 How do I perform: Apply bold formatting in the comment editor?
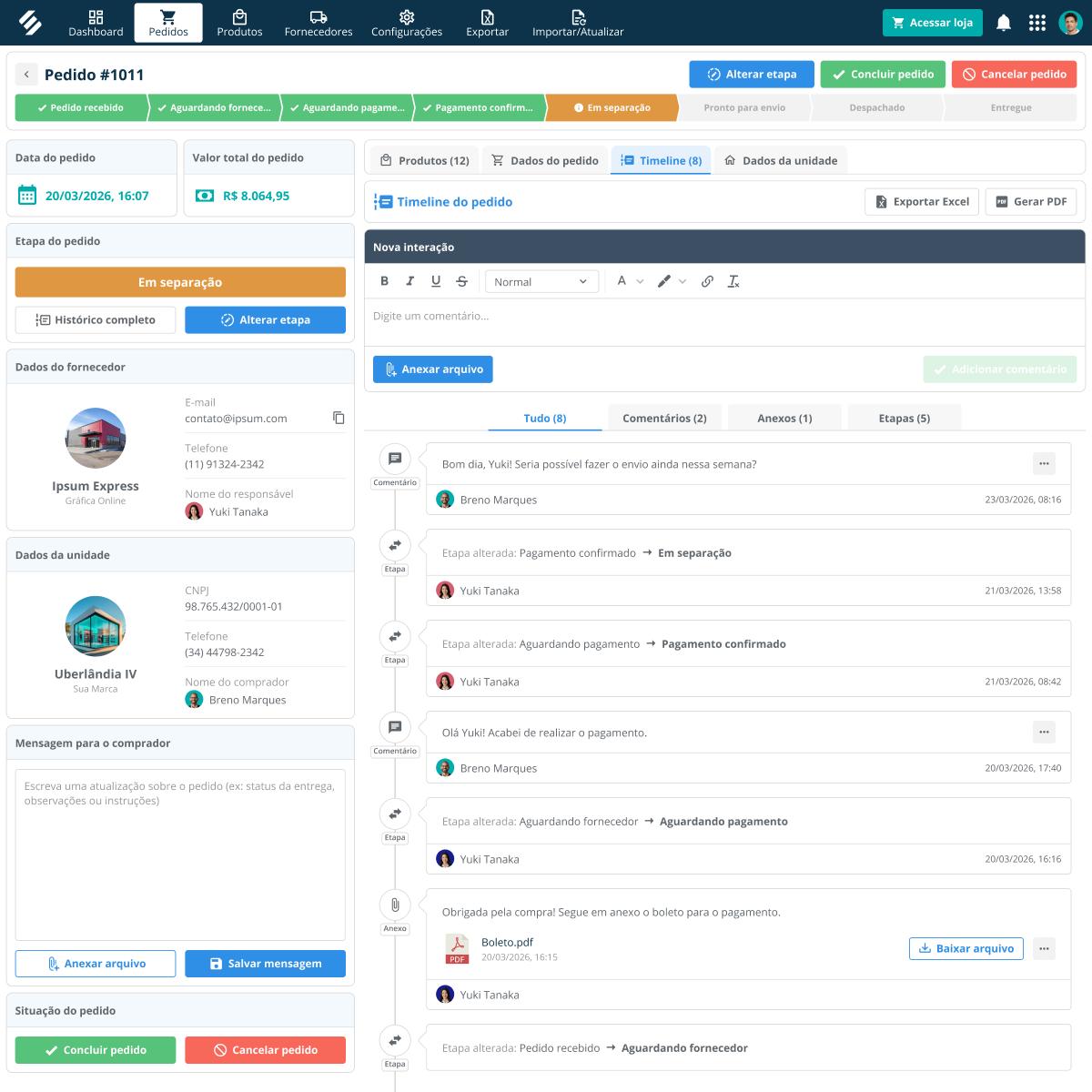point(384,281)
